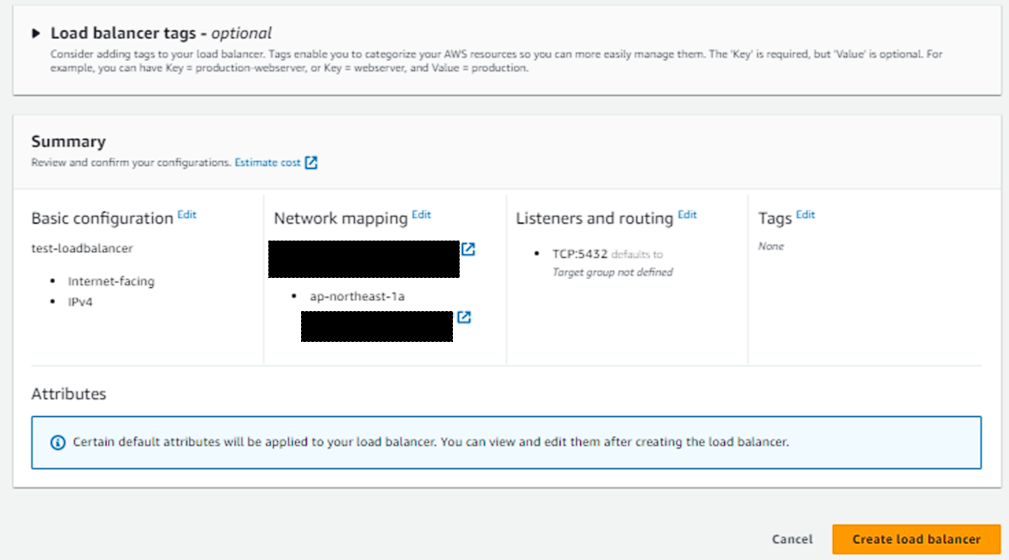Click the Attributes default notice banner
Viewport: 1009px width, 560px height.
point(506,442)
